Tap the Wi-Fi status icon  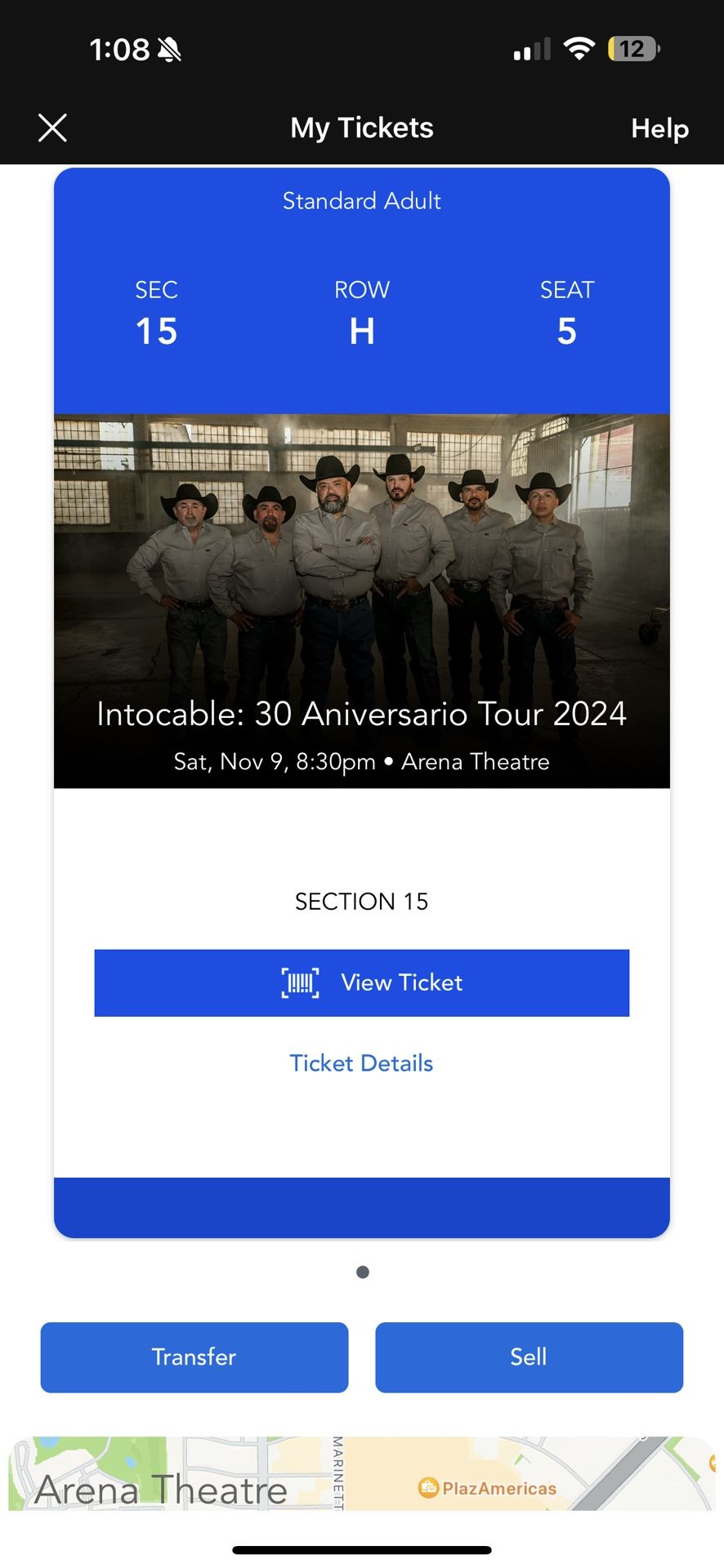click(x=579, y=49)
